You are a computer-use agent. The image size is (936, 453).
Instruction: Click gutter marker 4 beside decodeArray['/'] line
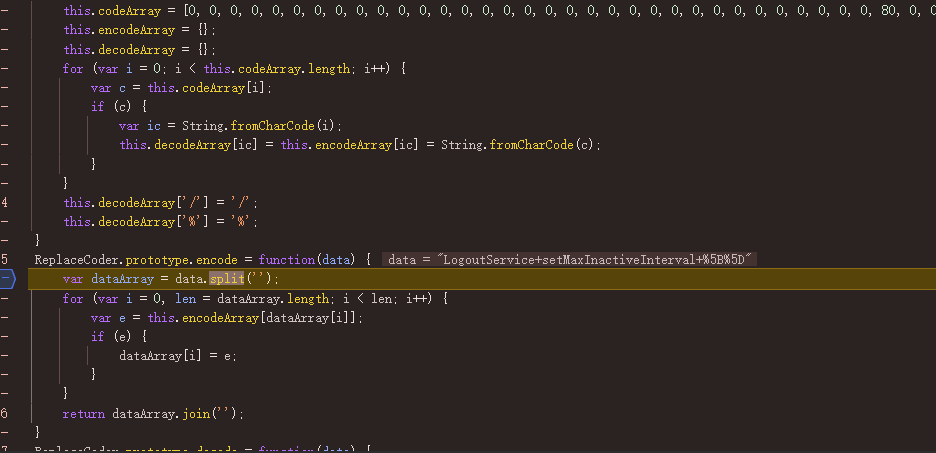(x=6, y=202)
